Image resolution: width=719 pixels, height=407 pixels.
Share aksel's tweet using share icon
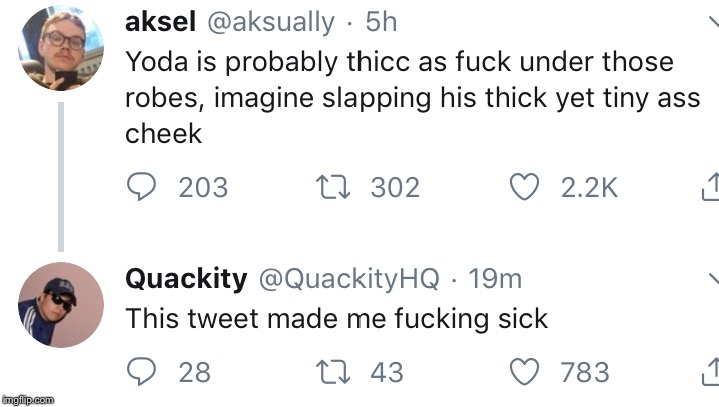click(710, 187)
